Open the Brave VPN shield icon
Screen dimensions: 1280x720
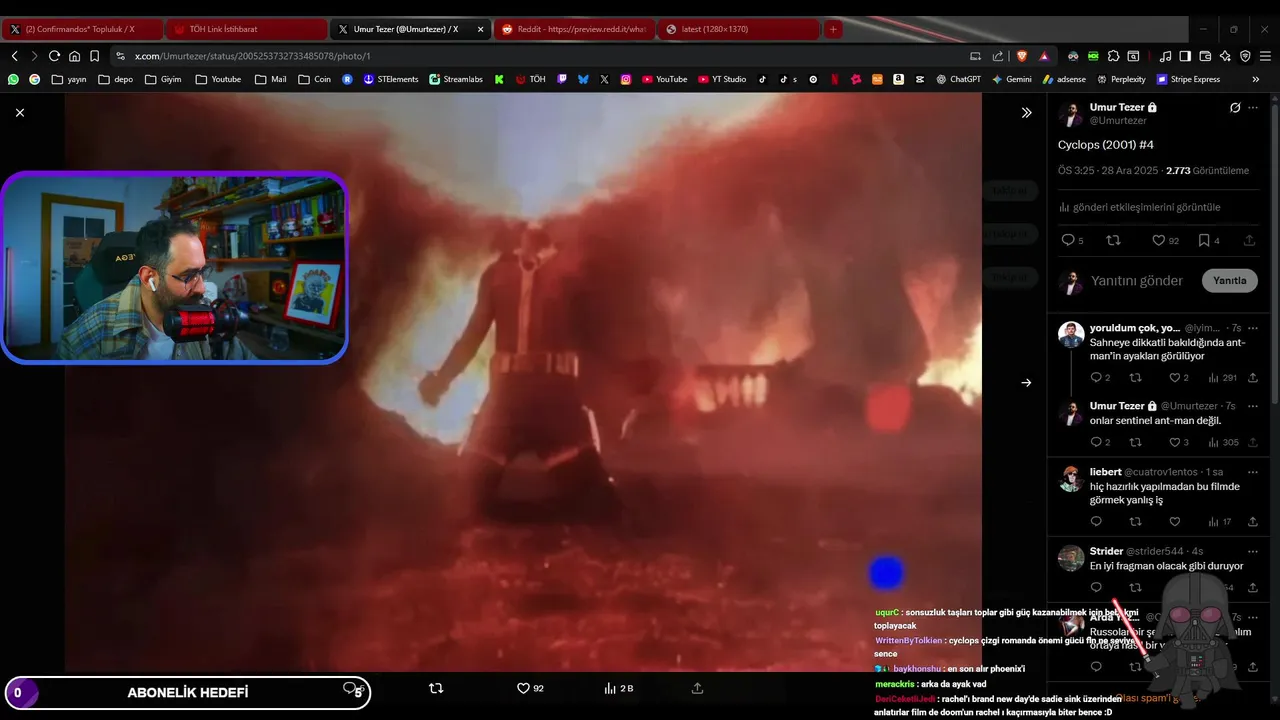[1245, 56]
